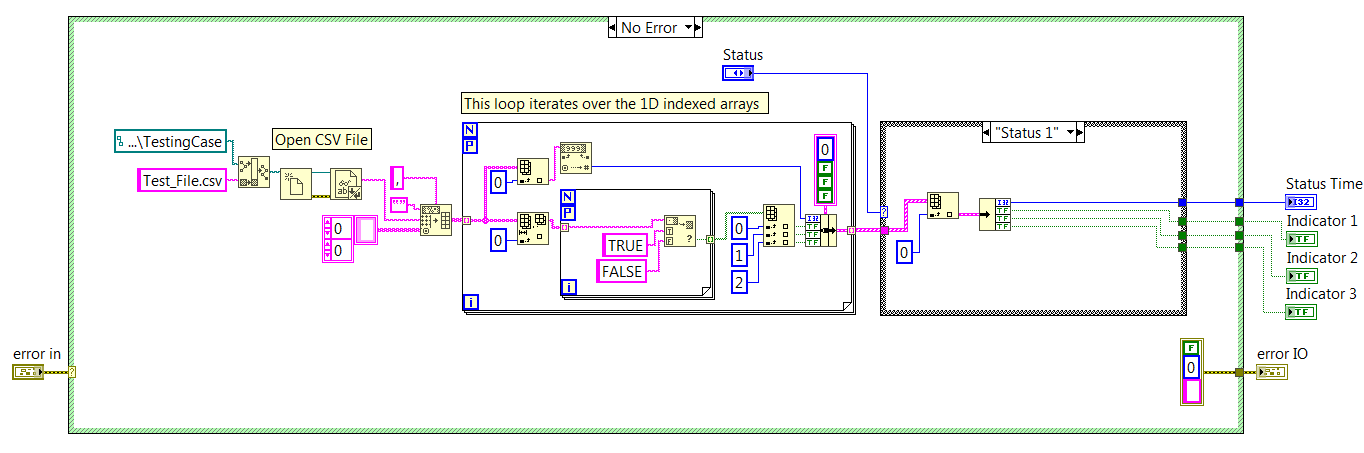1364x453 pixels.
Task: Select the Read from Text File node
Action: tap(348, 184)
